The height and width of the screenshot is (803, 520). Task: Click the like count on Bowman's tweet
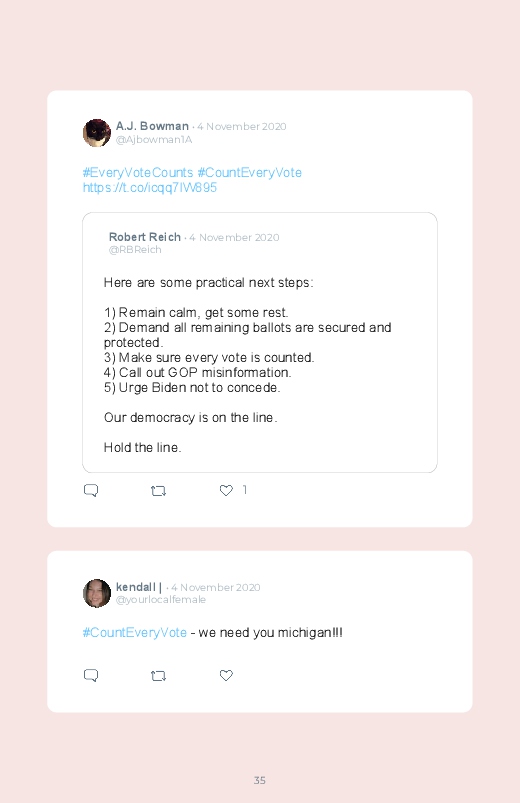click(245, 490)
